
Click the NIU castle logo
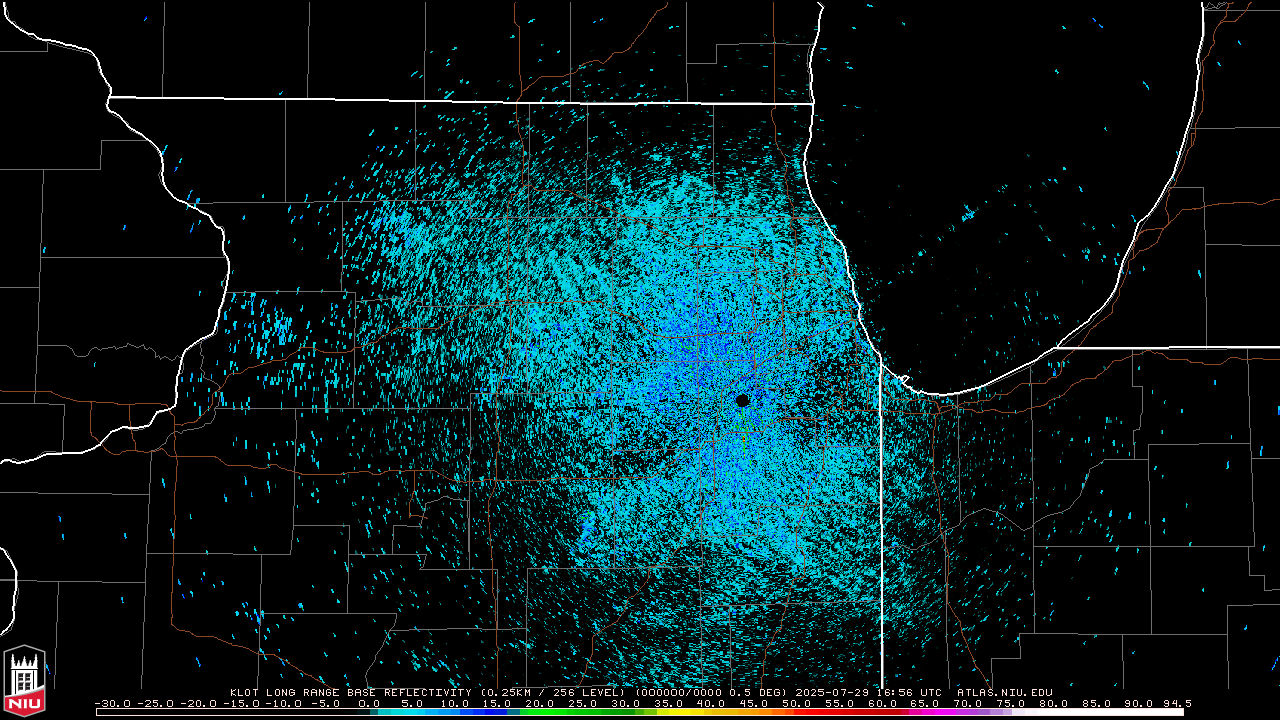coord(24,680)
